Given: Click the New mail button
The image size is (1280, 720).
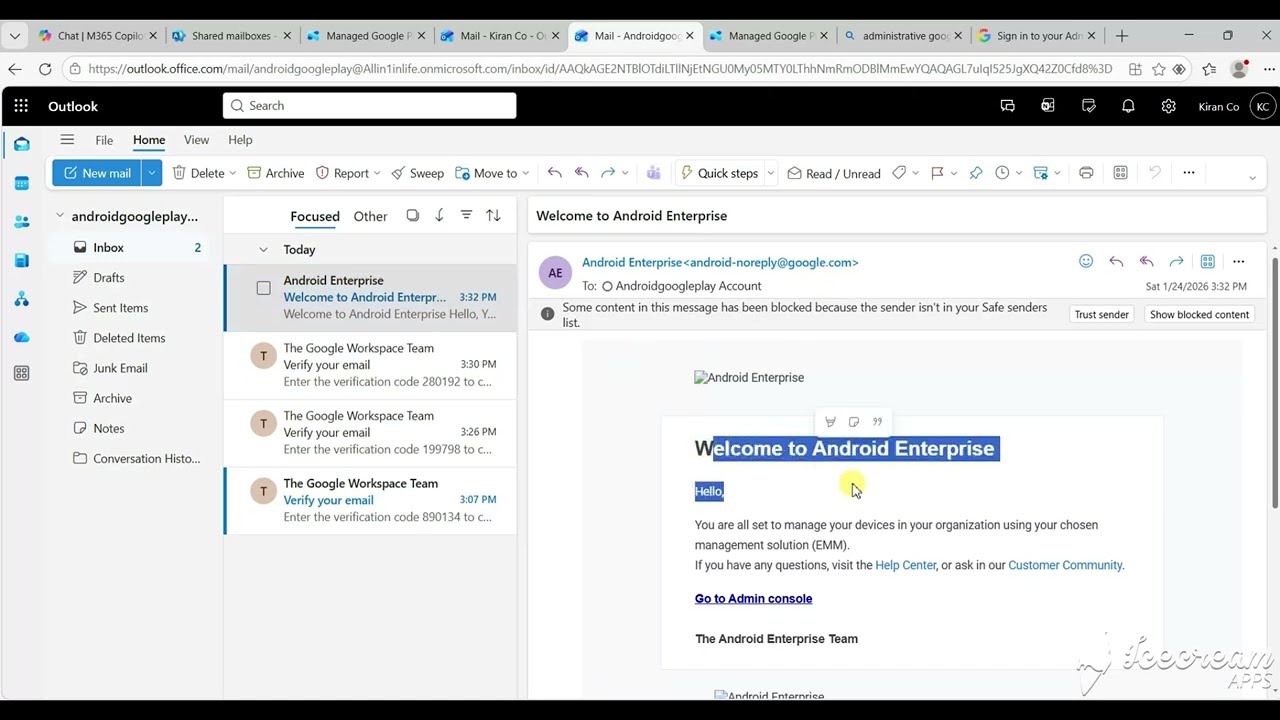Looking at the screenshot, I should [x=97, y=173].
